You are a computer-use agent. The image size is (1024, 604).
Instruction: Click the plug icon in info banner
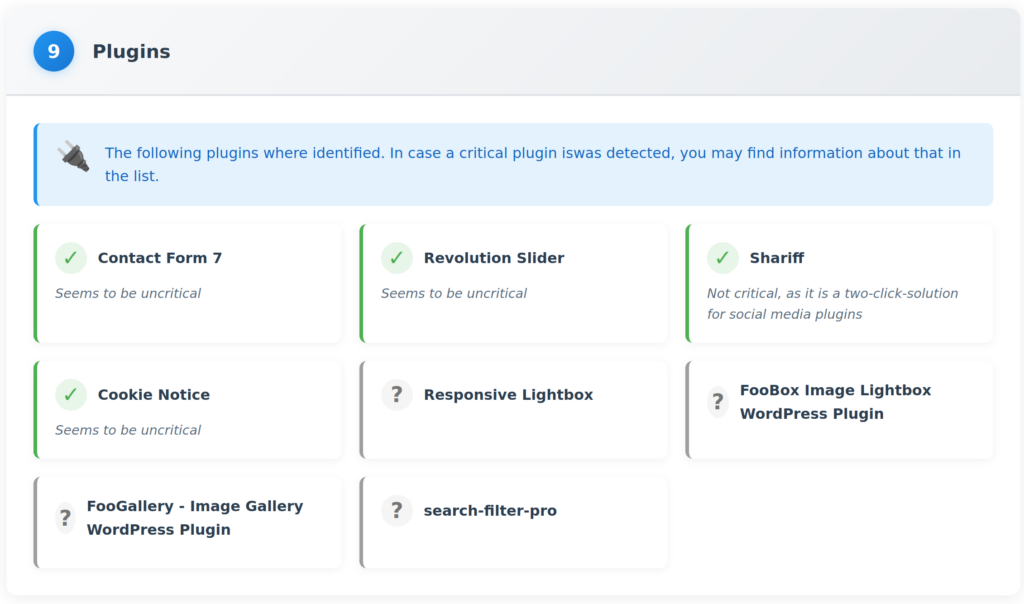click(x=73, y=156)
